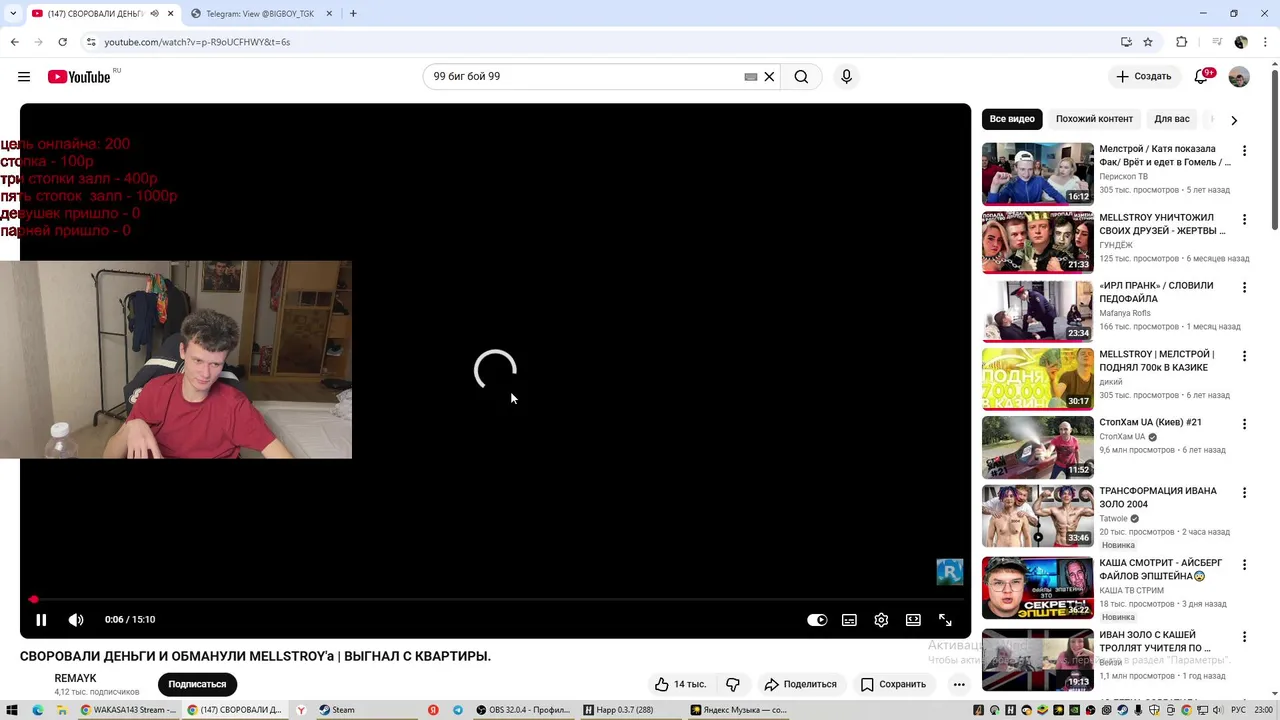Switch to WAKASA143 Stream taskbar window
This screenshot has height=720, width=1280.
click(x=128, y=710)
